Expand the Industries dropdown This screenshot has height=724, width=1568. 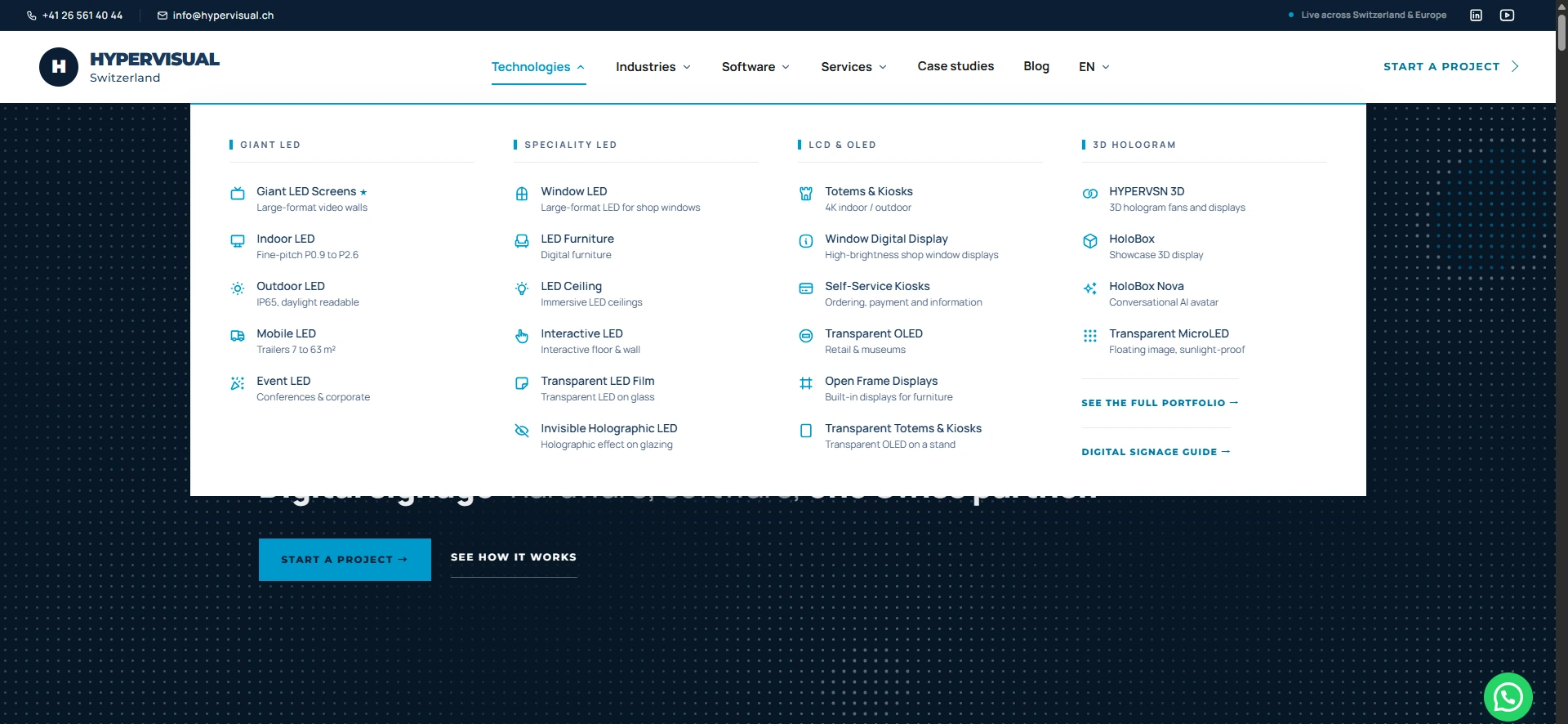[x=653, y=67]
